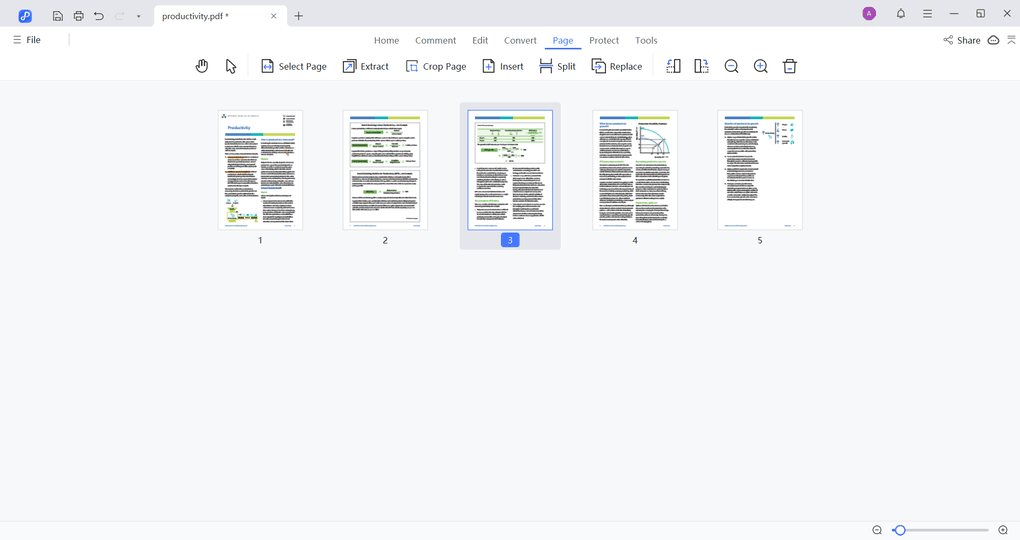Select the Hand pan tool
Viewport: 1020px width, 540px height.
coord(202,66)
